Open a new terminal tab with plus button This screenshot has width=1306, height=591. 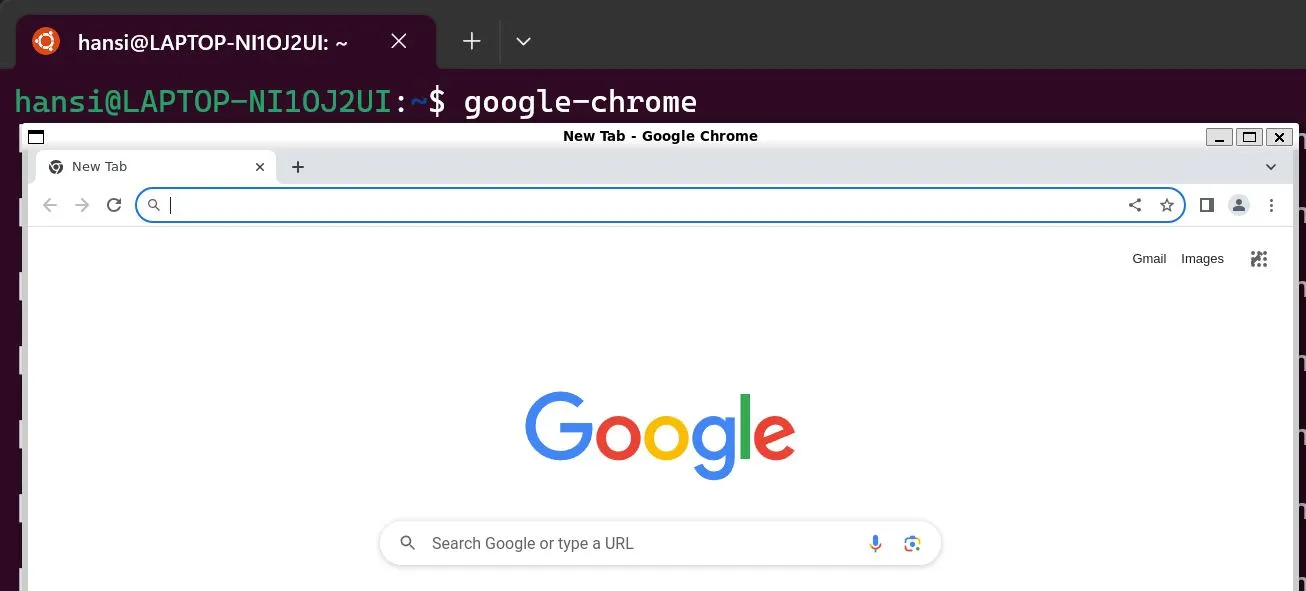pos(471,41)
